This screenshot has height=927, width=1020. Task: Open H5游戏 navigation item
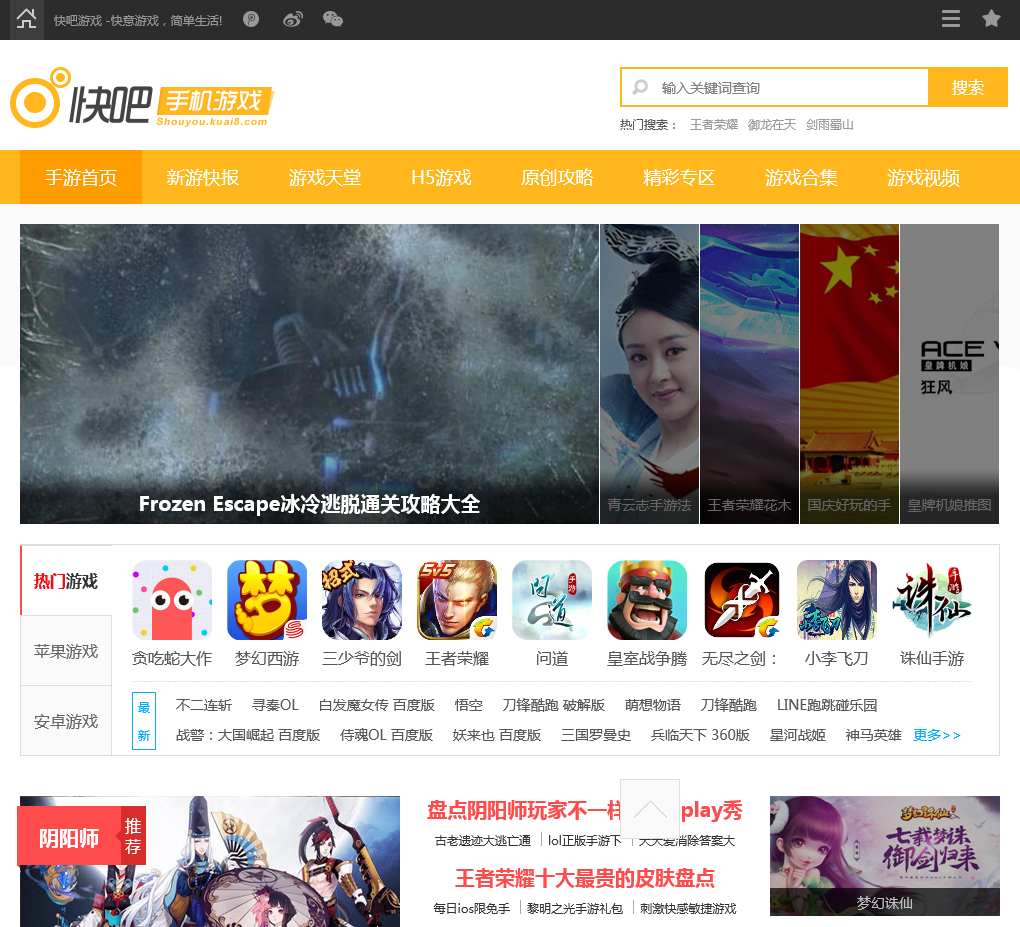click(441, 177)
